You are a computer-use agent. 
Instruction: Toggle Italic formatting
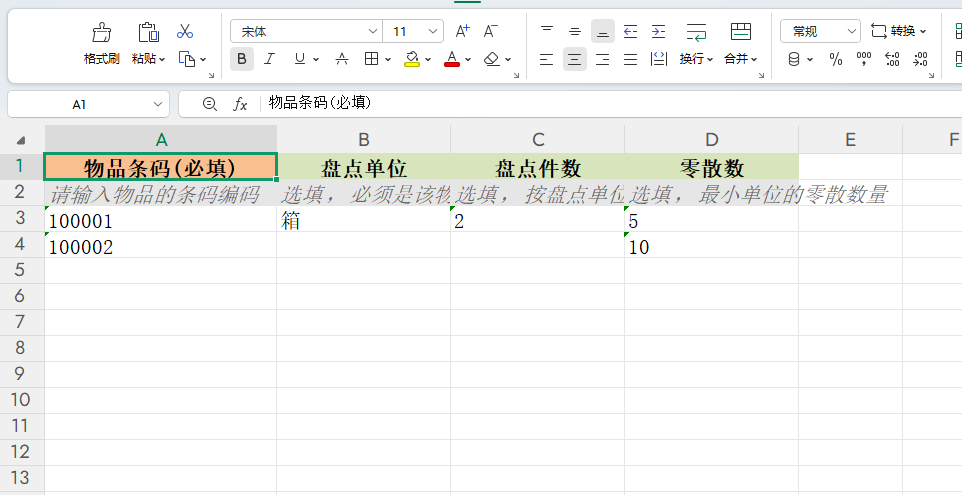[x=269, y=59]
